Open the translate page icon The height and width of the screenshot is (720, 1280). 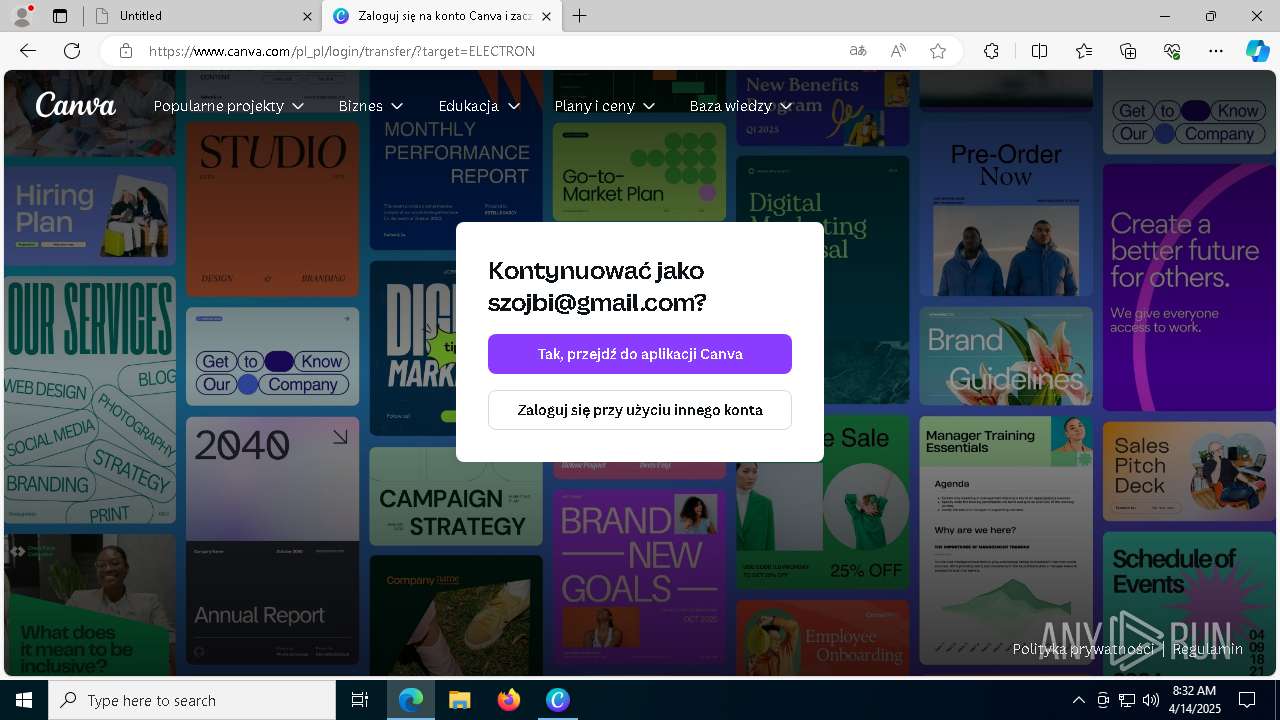[x=858, y=51]
